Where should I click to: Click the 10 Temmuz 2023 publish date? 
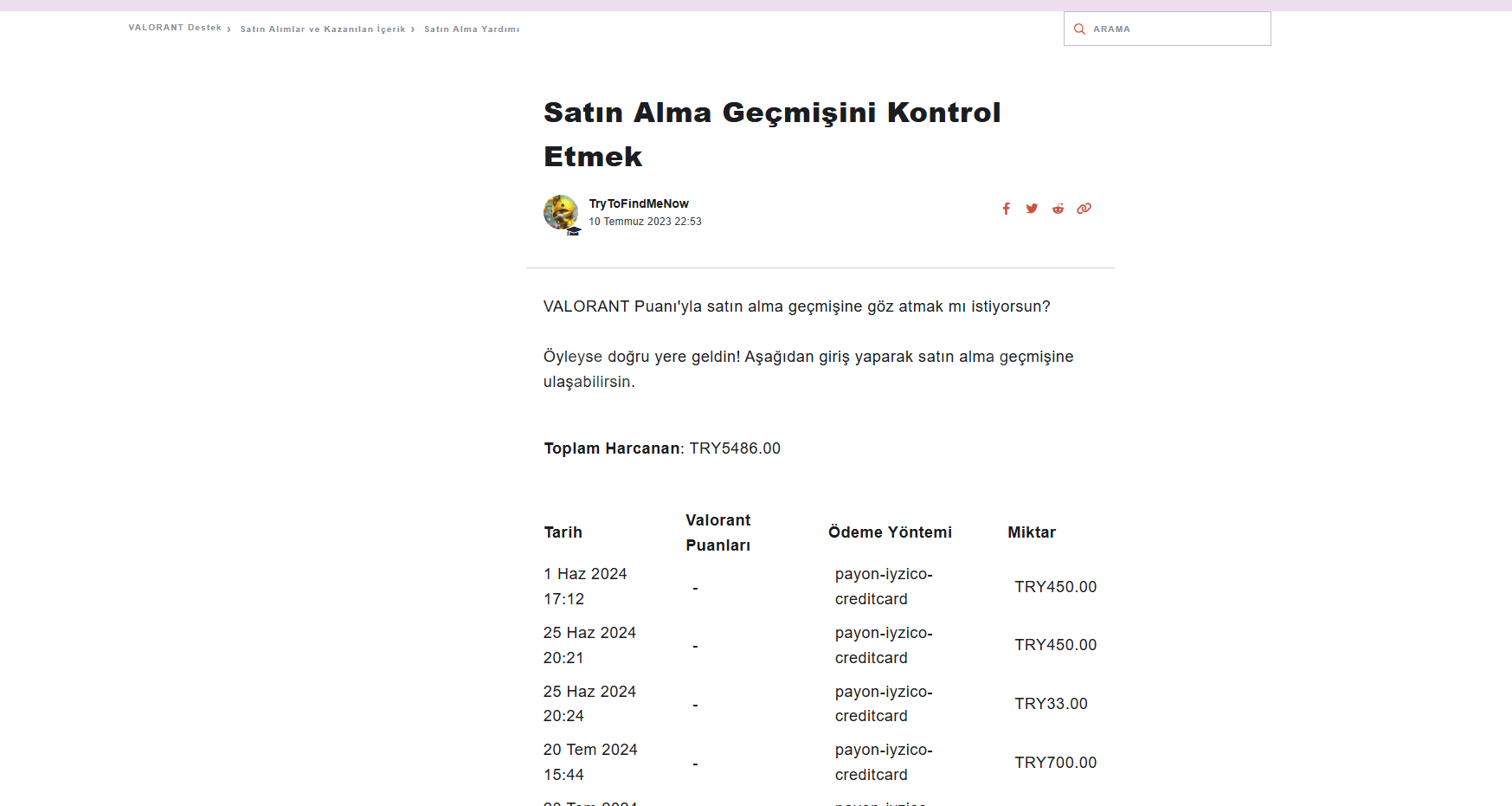(645, 222)
